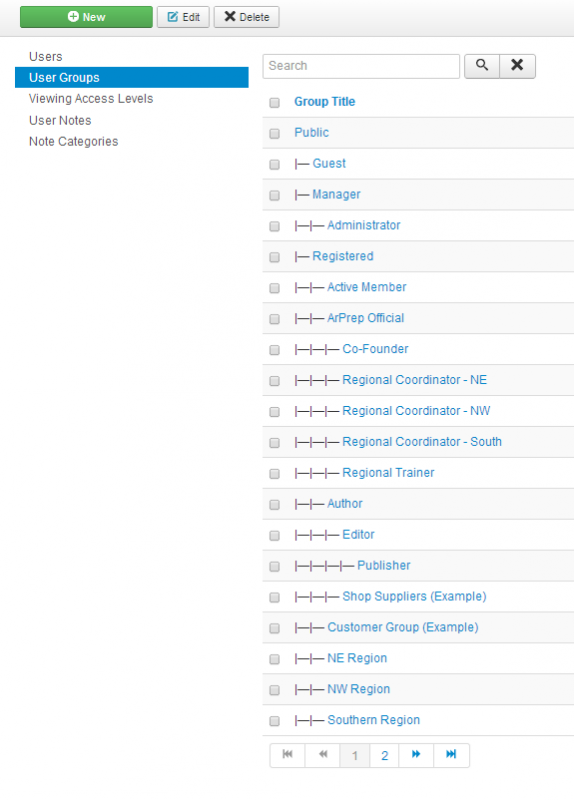Check the box for the Administrator group
The image size is (574, 800).
274,226
